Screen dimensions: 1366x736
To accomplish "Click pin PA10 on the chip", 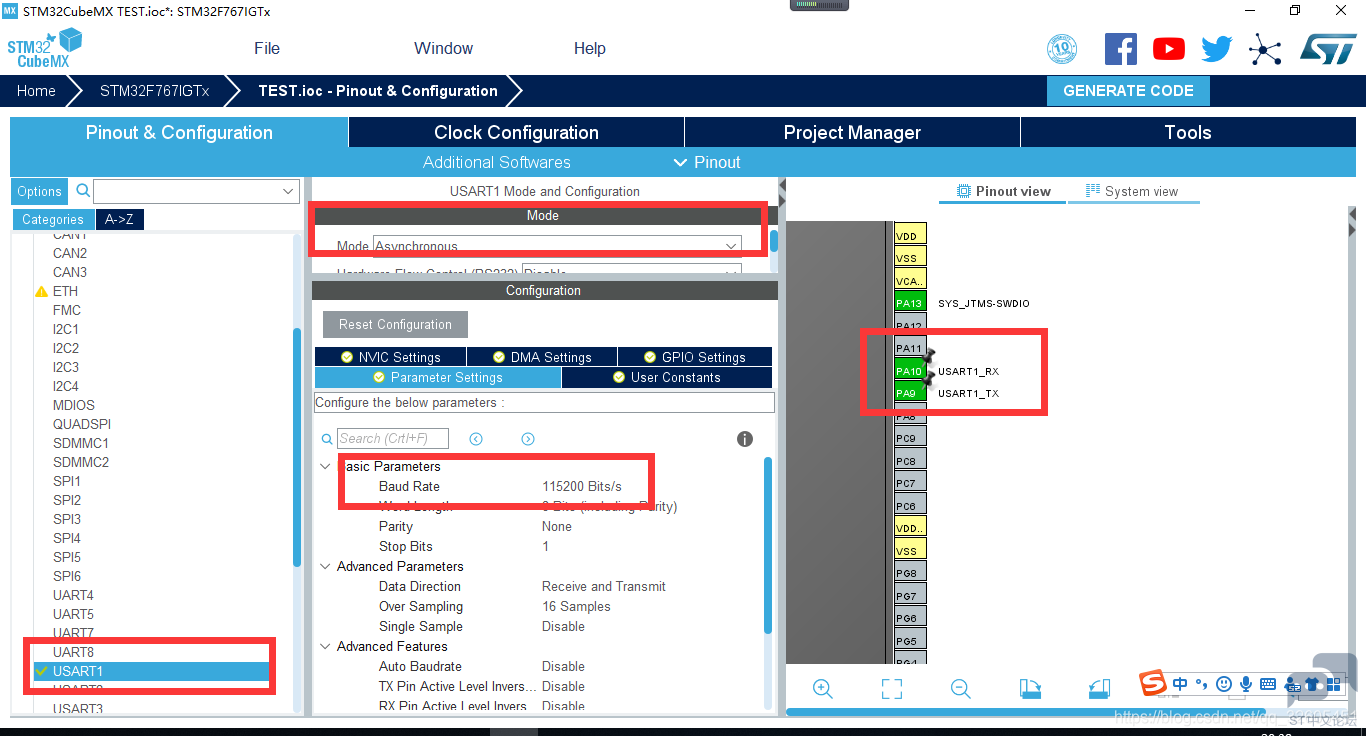I will [910, 371].
